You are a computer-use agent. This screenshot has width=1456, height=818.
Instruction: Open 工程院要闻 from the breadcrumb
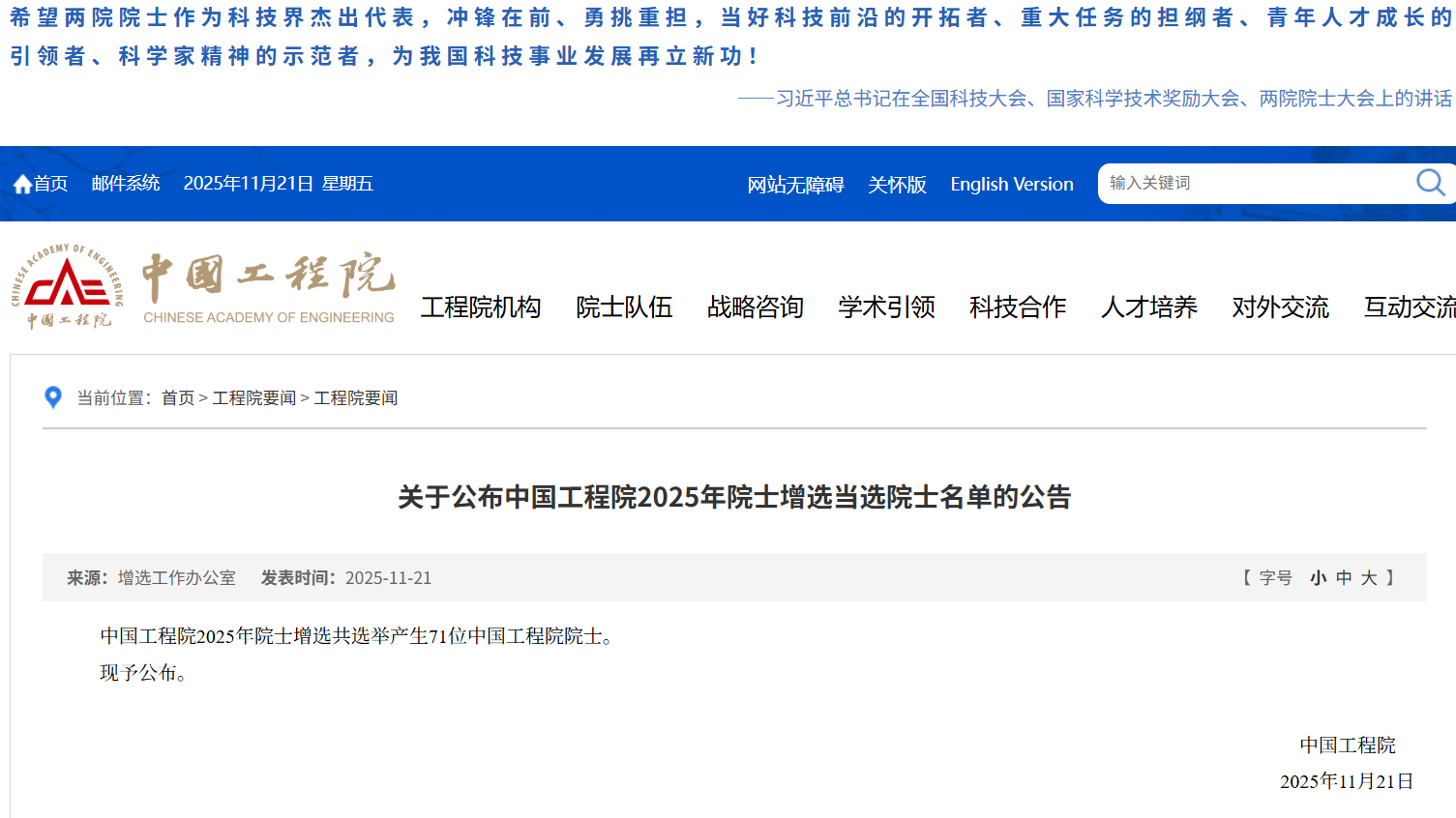coord(254,397)
